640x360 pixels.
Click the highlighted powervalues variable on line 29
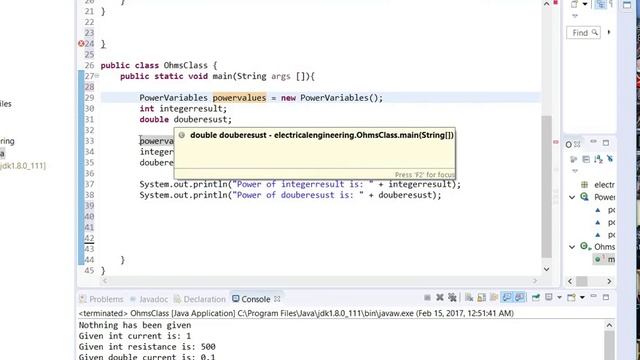239,98
